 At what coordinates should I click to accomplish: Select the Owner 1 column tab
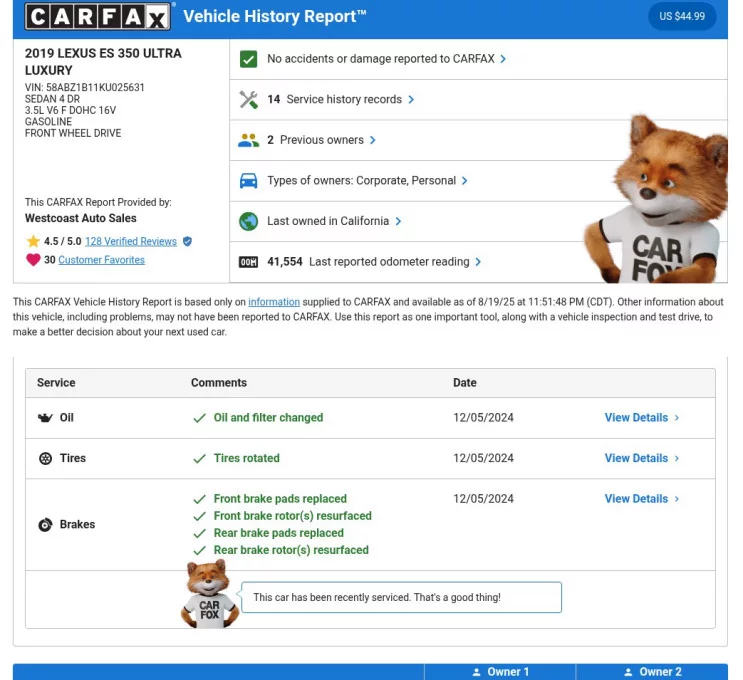[500, 672]
